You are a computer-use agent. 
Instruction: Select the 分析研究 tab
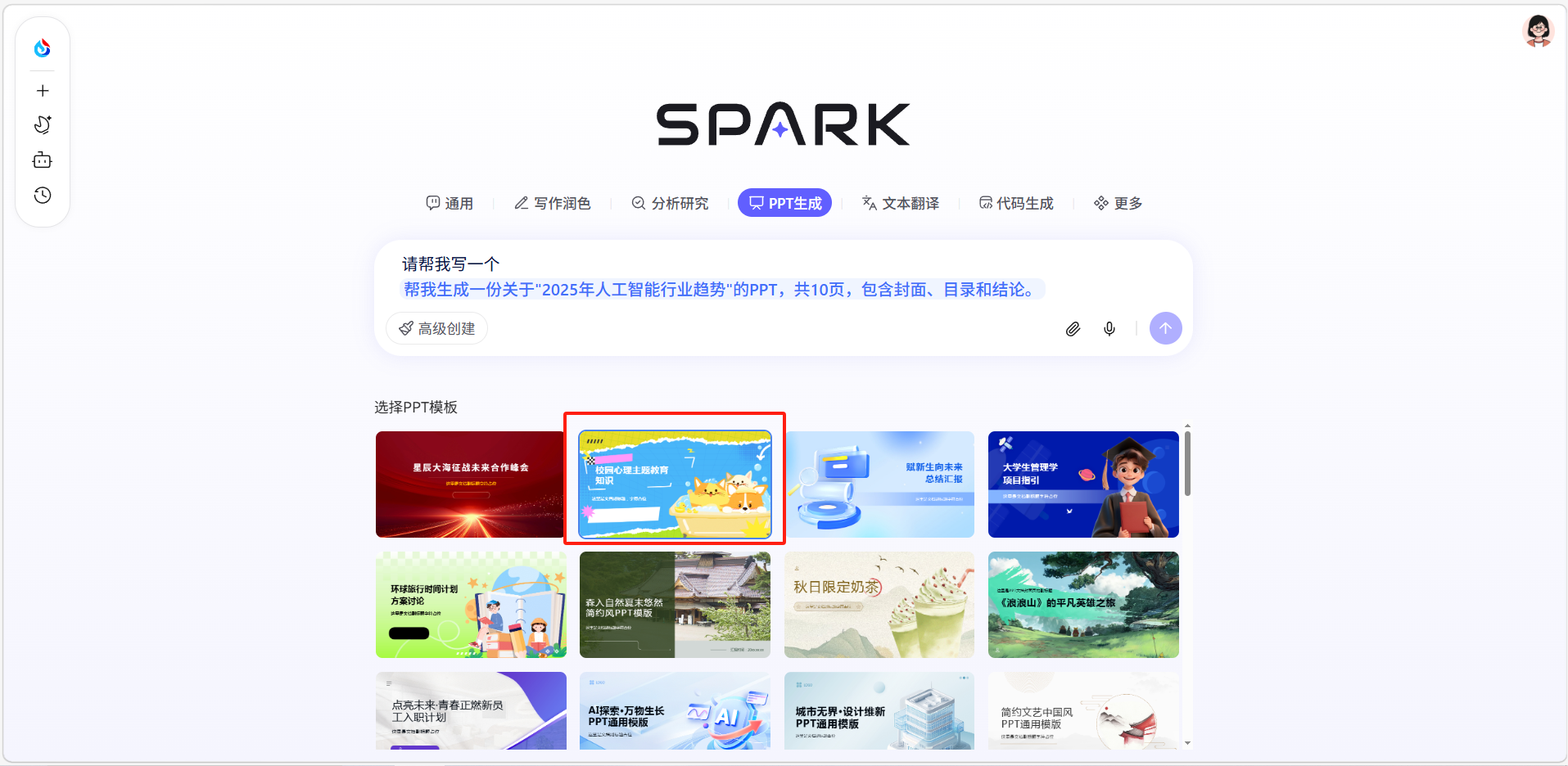click(670, 203)
